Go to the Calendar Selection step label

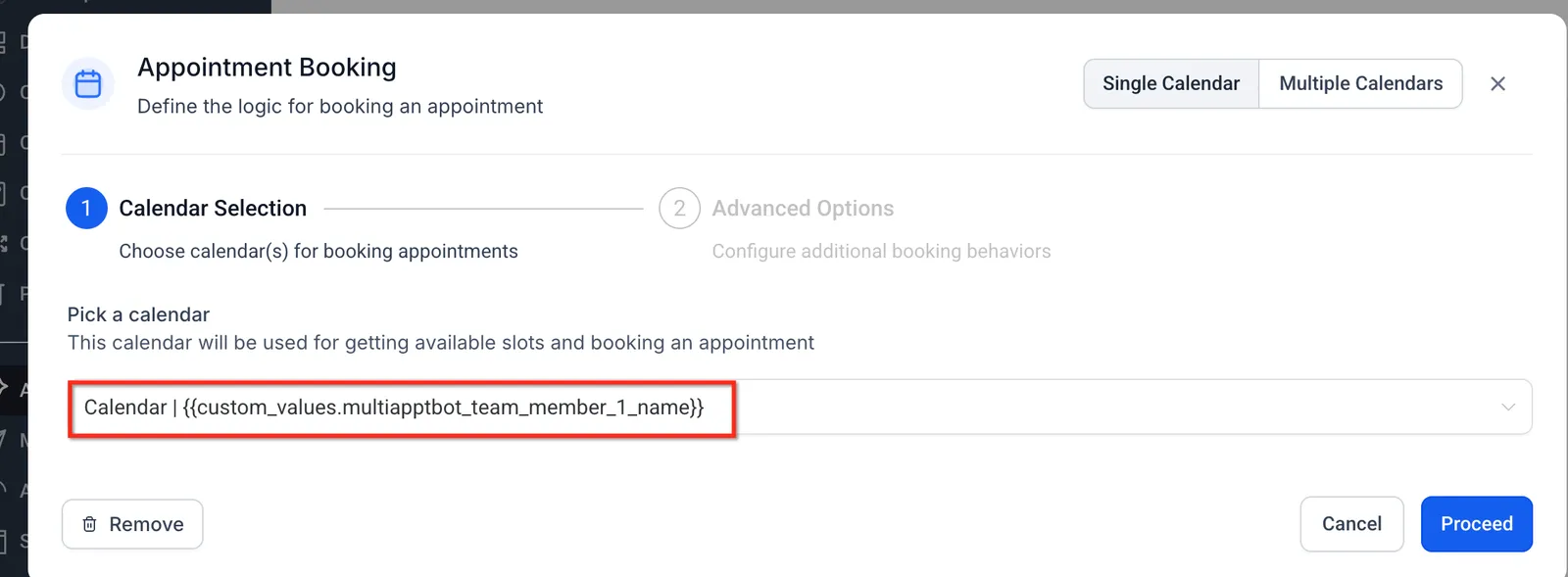point(213,209)
